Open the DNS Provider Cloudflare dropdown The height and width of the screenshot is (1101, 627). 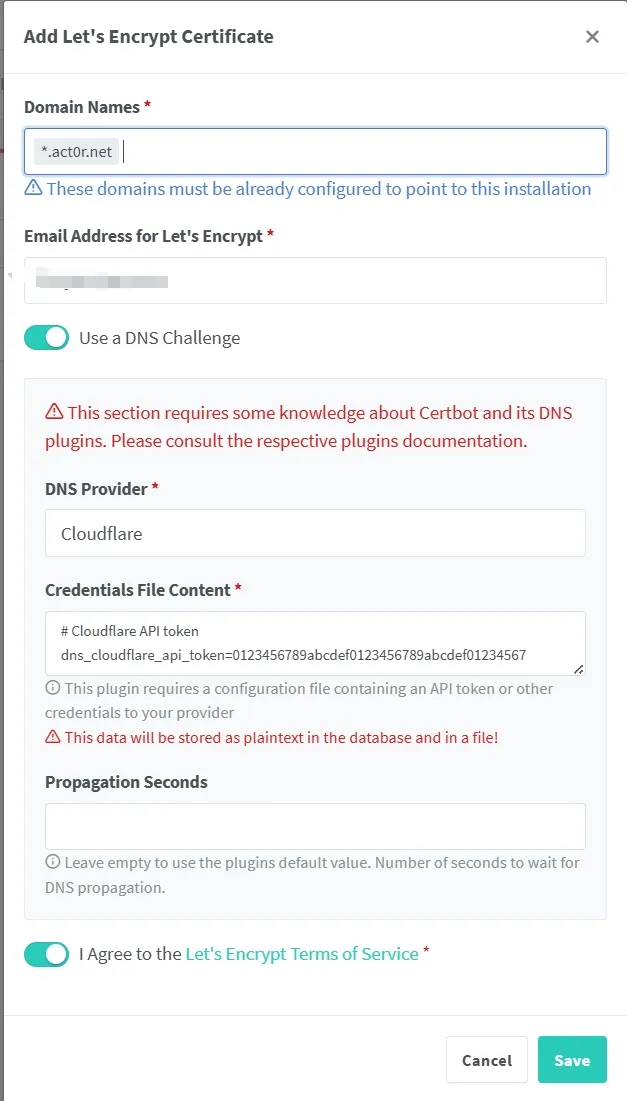pyautogui.click(x=315, y=533)
